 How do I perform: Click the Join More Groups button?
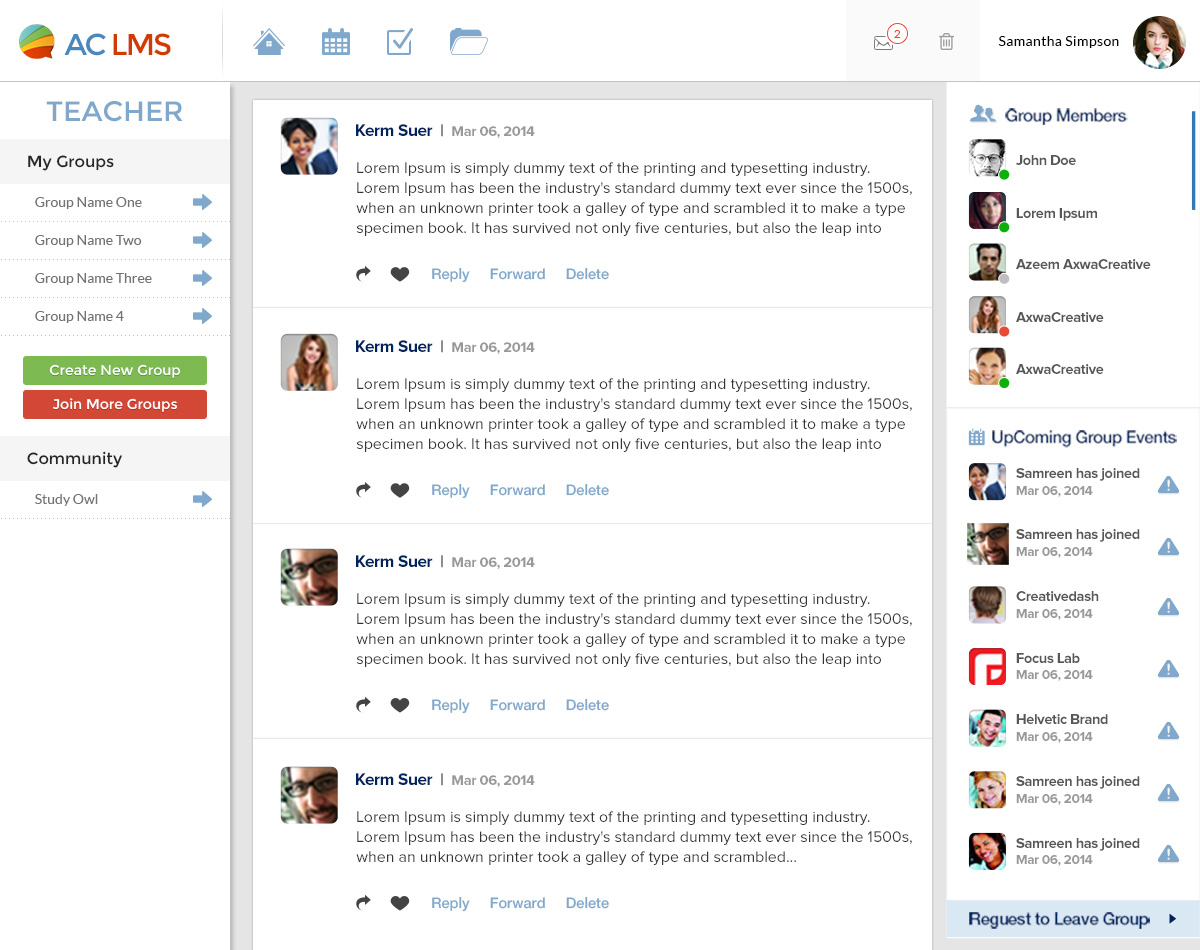[x=115, y=404]
